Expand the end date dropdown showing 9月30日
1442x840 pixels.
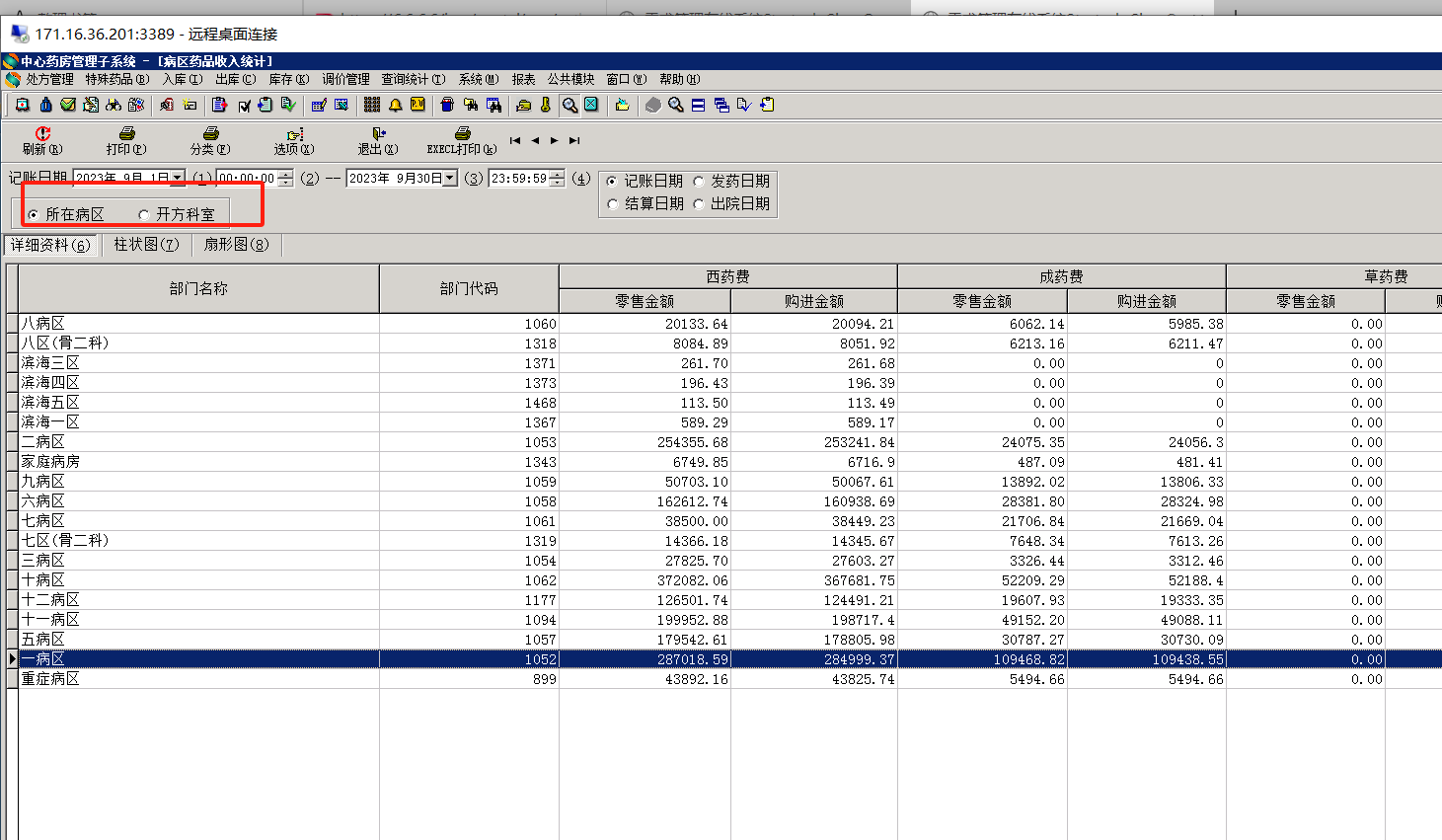[450, 178]
